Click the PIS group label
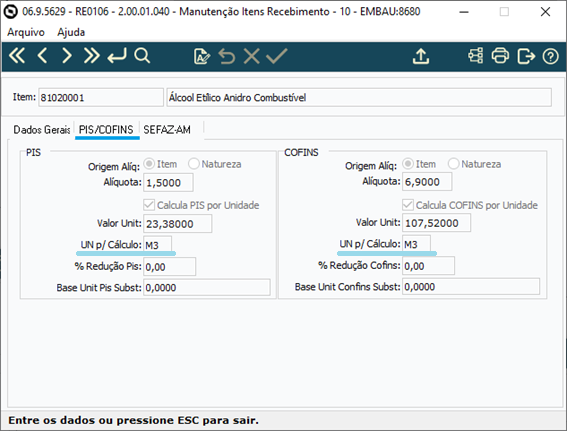 (33, 152)
